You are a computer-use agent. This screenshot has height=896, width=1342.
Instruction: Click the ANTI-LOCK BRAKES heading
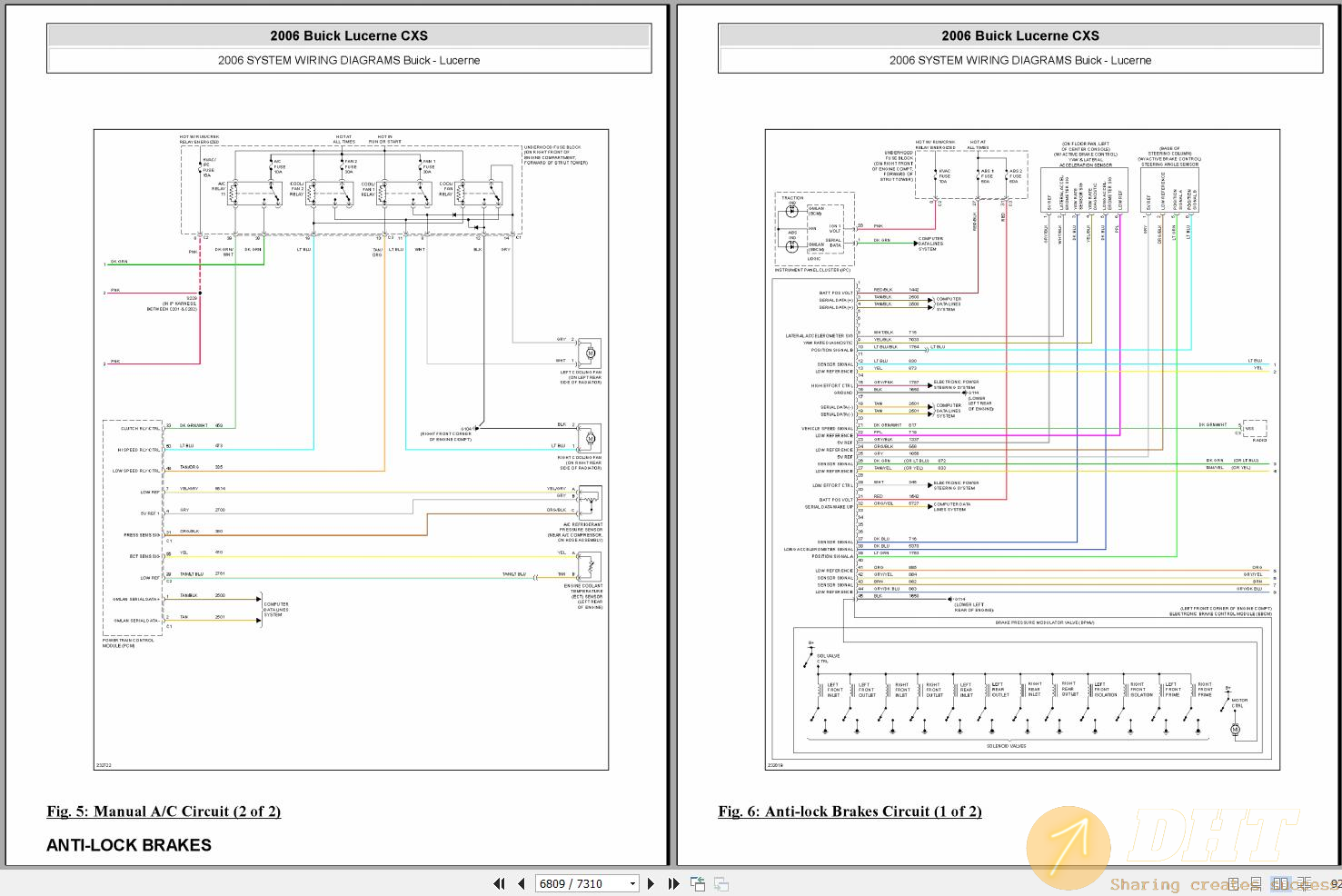129,845
